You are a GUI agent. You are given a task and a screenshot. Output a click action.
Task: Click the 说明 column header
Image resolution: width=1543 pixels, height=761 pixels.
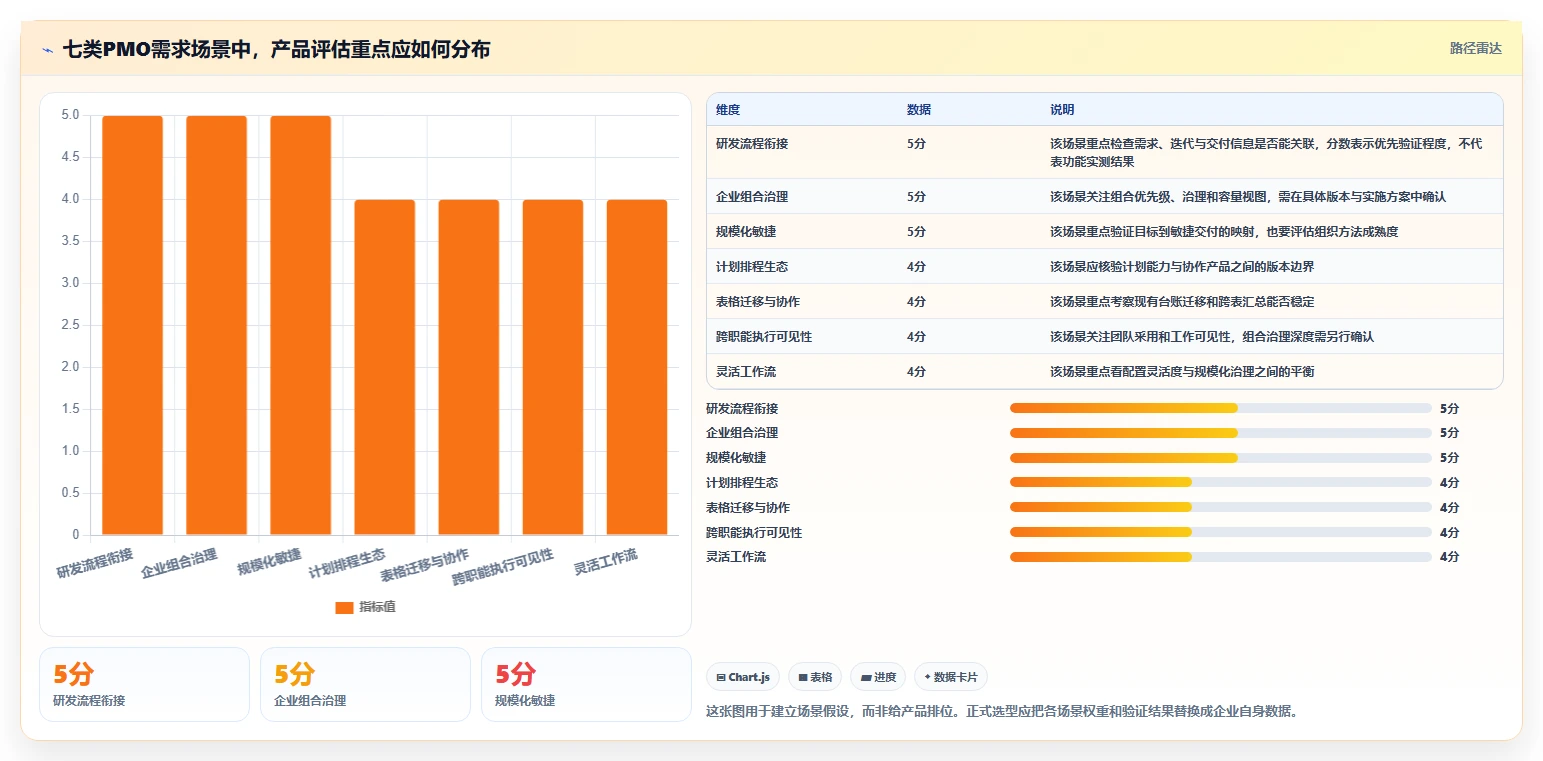1062,110
